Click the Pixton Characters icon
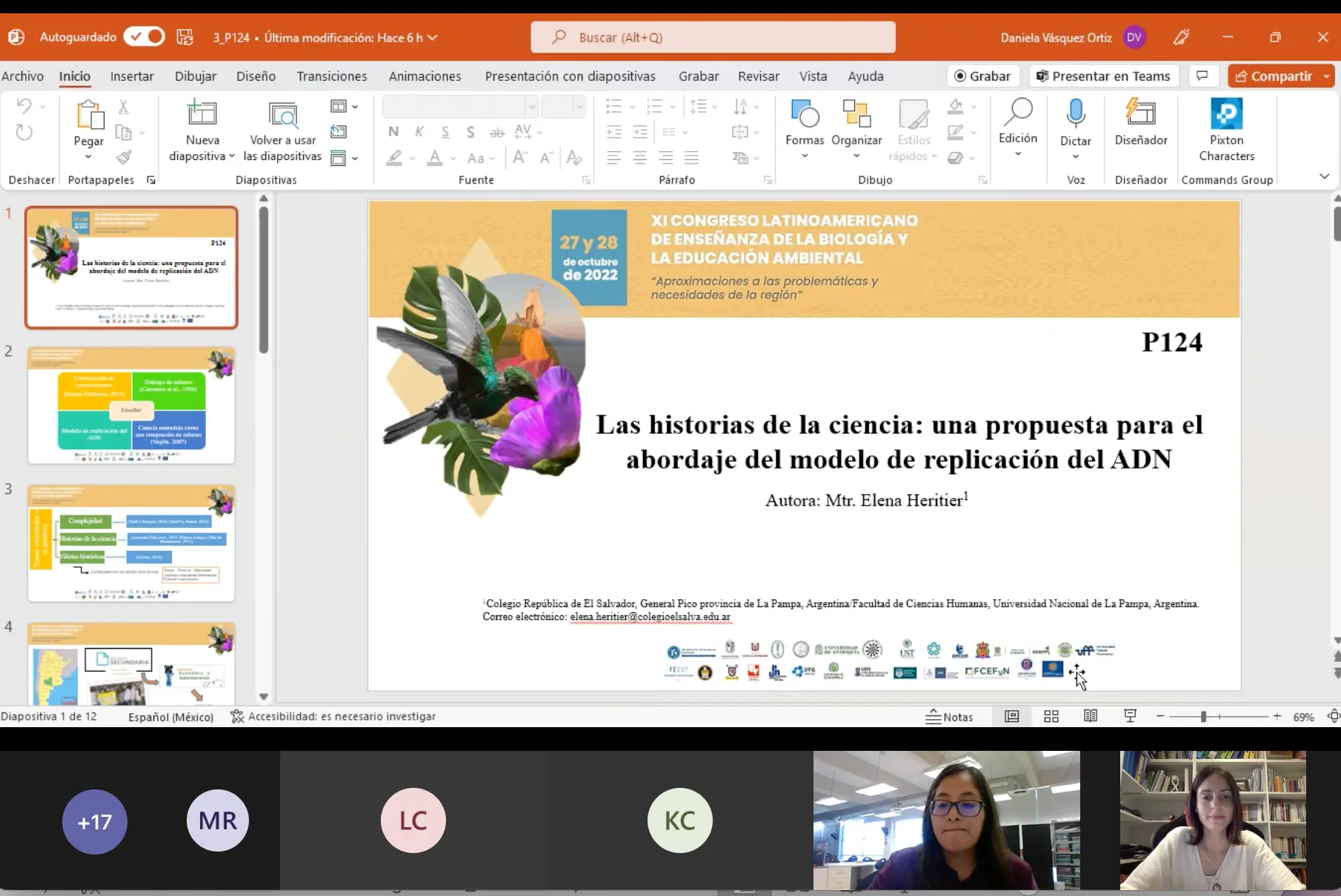 (1227, 113)
